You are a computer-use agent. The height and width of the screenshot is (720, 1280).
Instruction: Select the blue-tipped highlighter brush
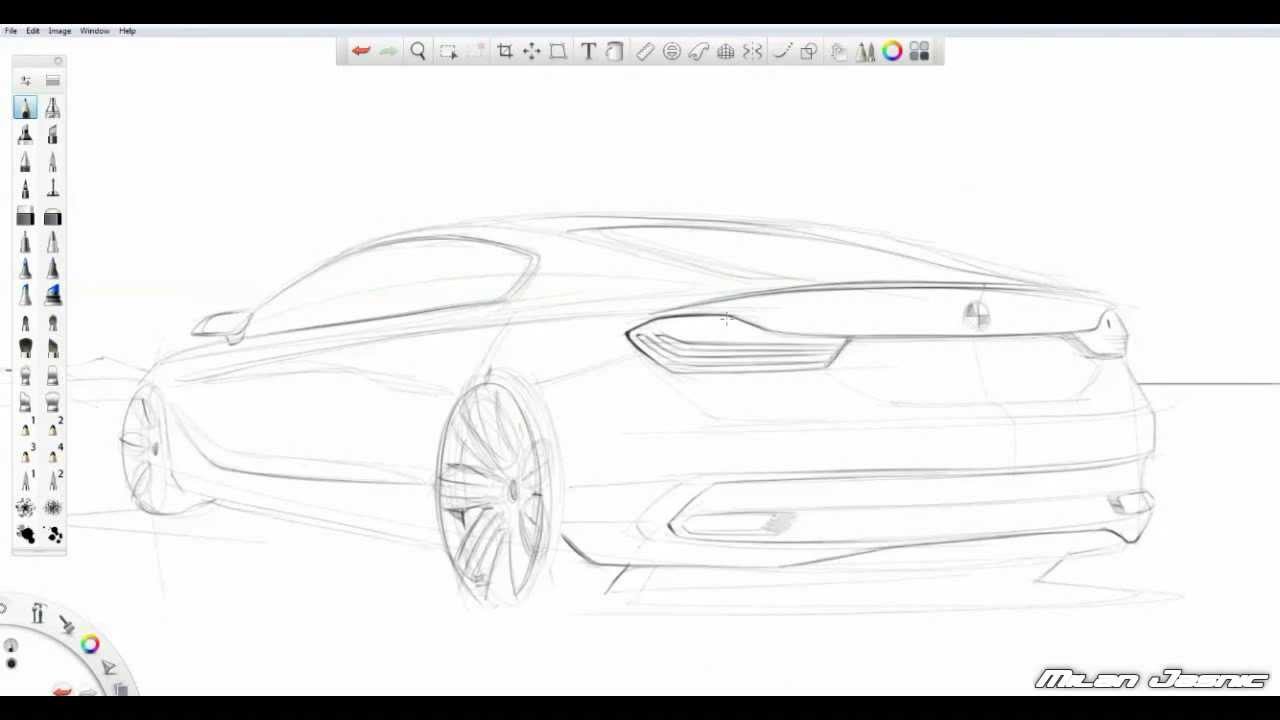click(x=52, y=295)
